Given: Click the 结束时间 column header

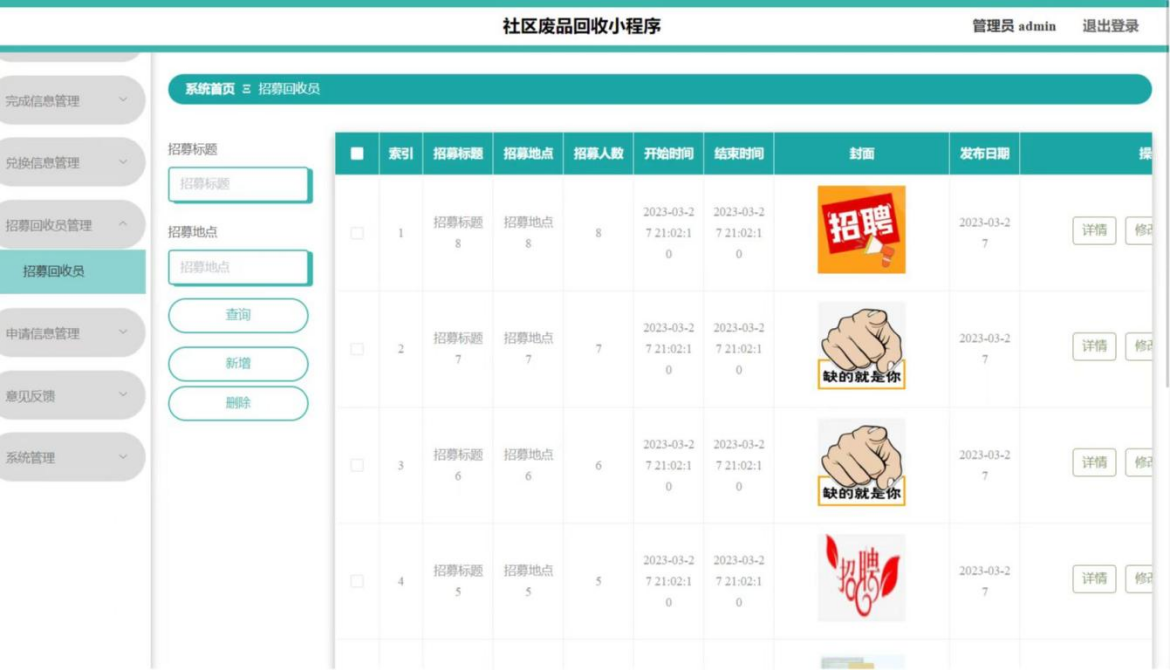Looking at the screenshot, I should coord(739,153).
